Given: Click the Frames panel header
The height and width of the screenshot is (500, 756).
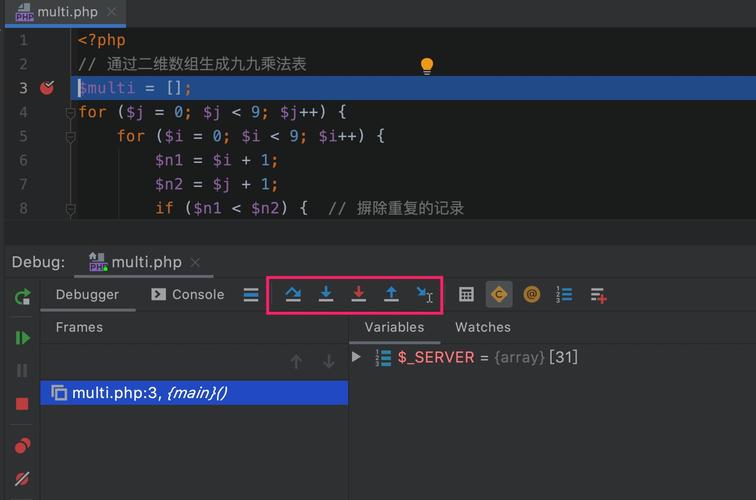Looking at the screenshot, I should coord(79,327).
